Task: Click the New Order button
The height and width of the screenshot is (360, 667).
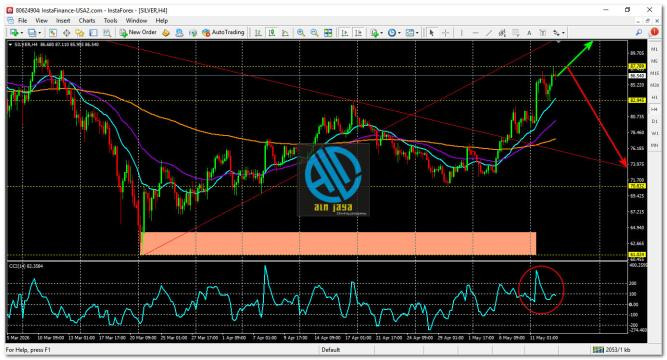Action: [138, 32]
